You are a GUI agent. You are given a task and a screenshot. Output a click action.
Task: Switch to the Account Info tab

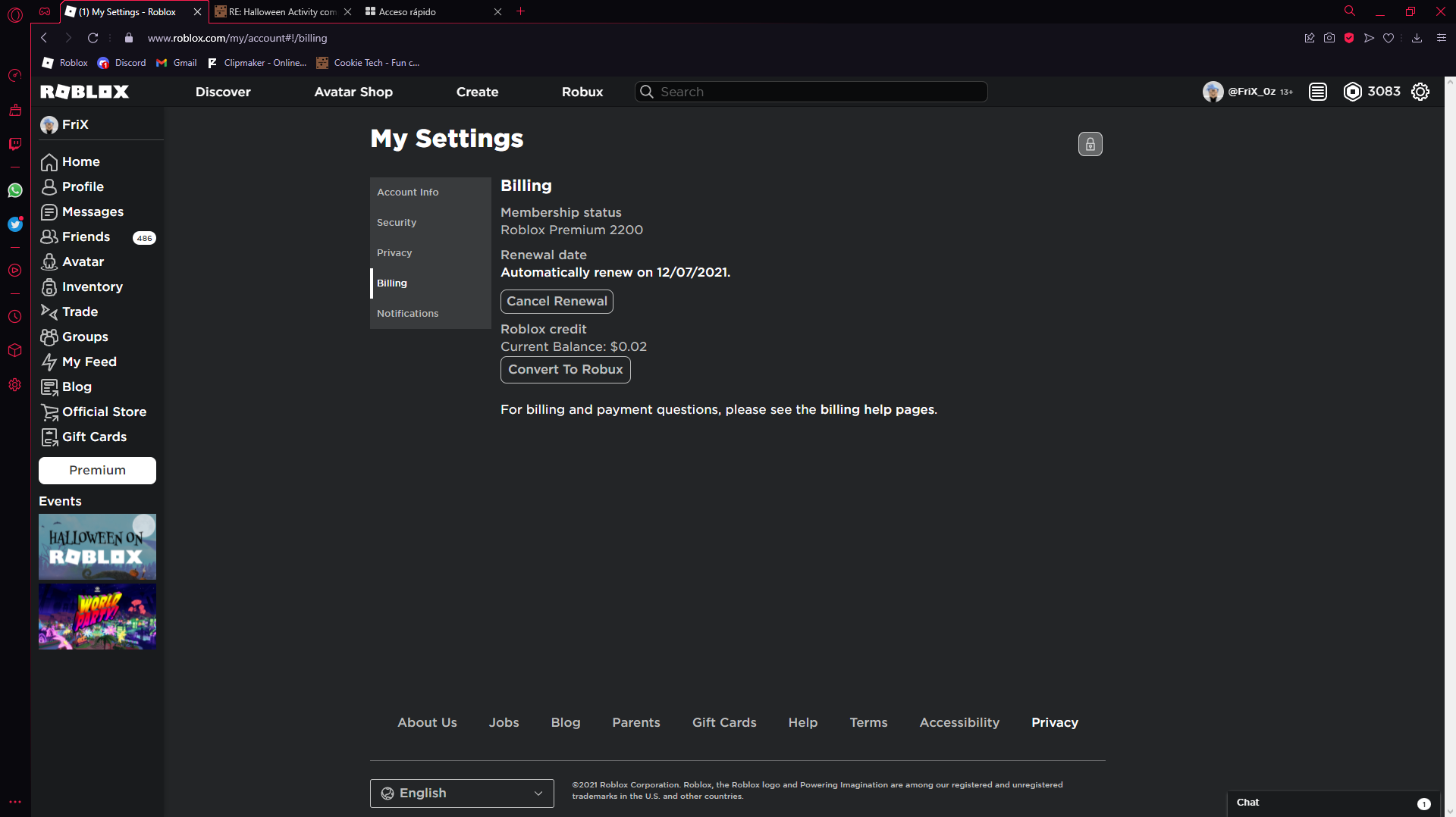point(430,193)
